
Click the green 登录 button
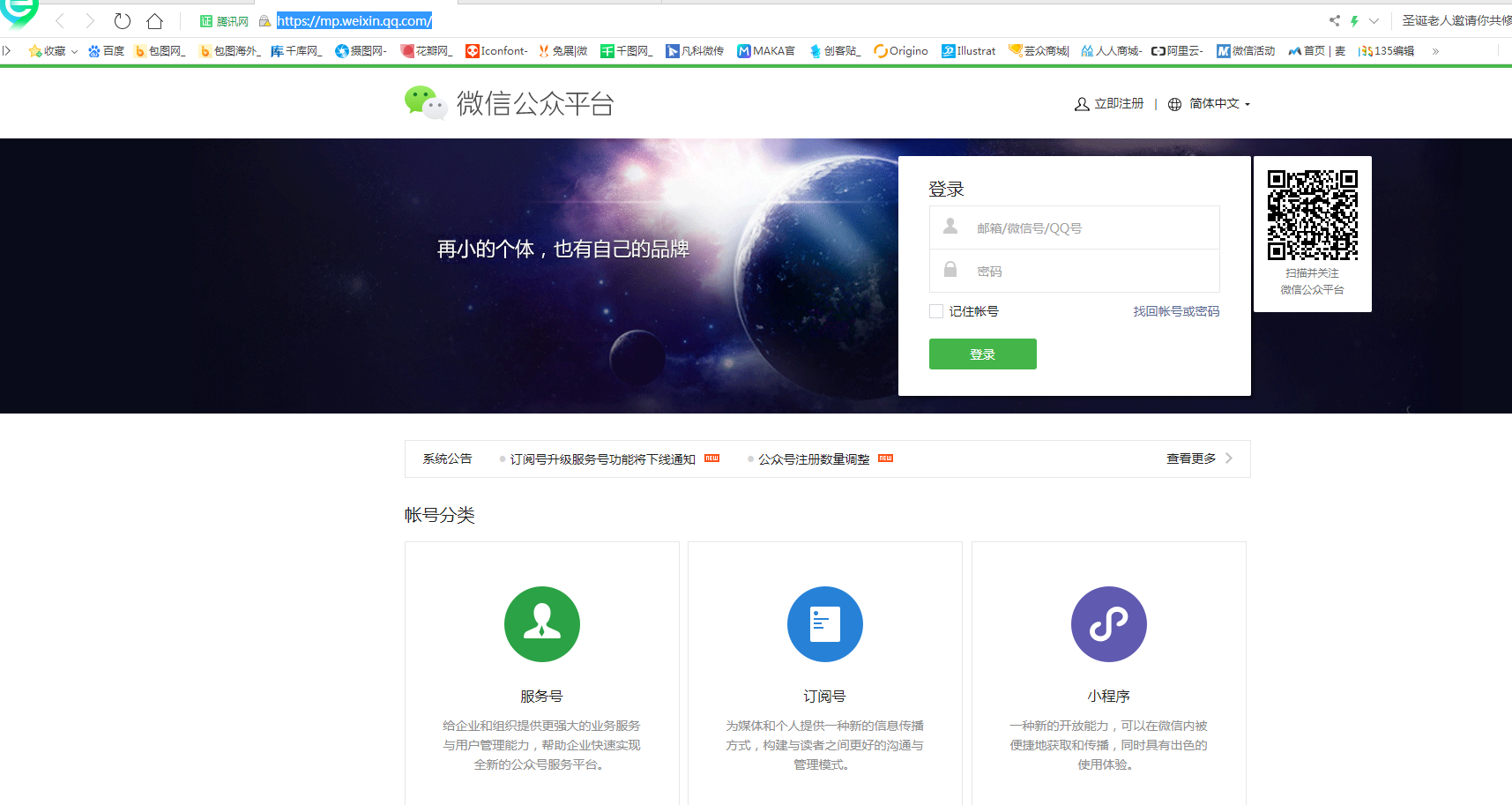pos(983,354)
